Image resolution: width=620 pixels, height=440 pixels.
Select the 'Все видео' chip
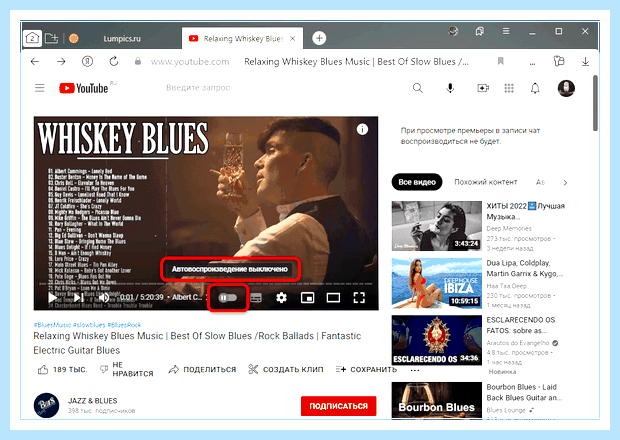point(417,182)
